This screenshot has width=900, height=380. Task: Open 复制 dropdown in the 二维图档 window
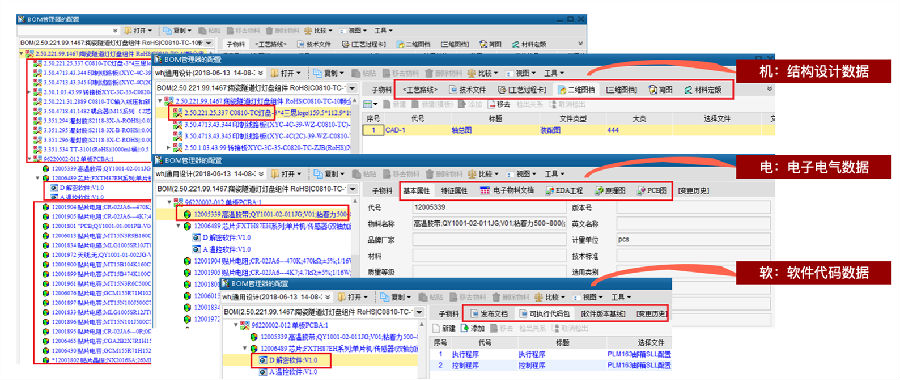329,73
